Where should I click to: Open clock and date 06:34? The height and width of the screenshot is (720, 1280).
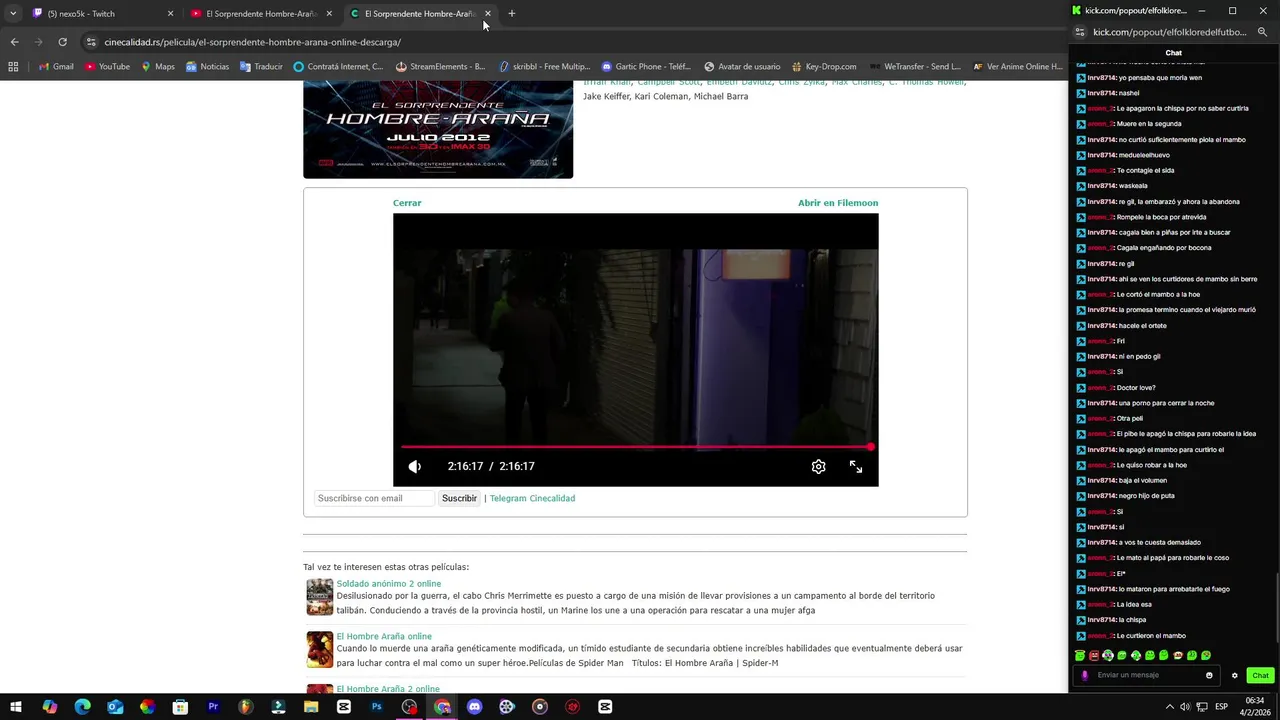pos(1255,707)
